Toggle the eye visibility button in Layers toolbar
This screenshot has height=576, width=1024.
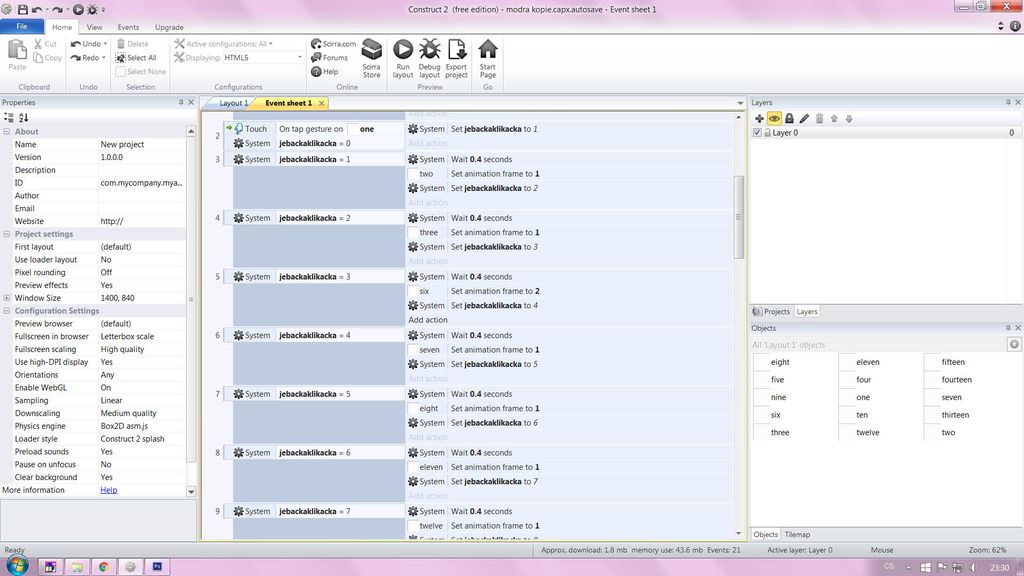(x=774, y=118)
